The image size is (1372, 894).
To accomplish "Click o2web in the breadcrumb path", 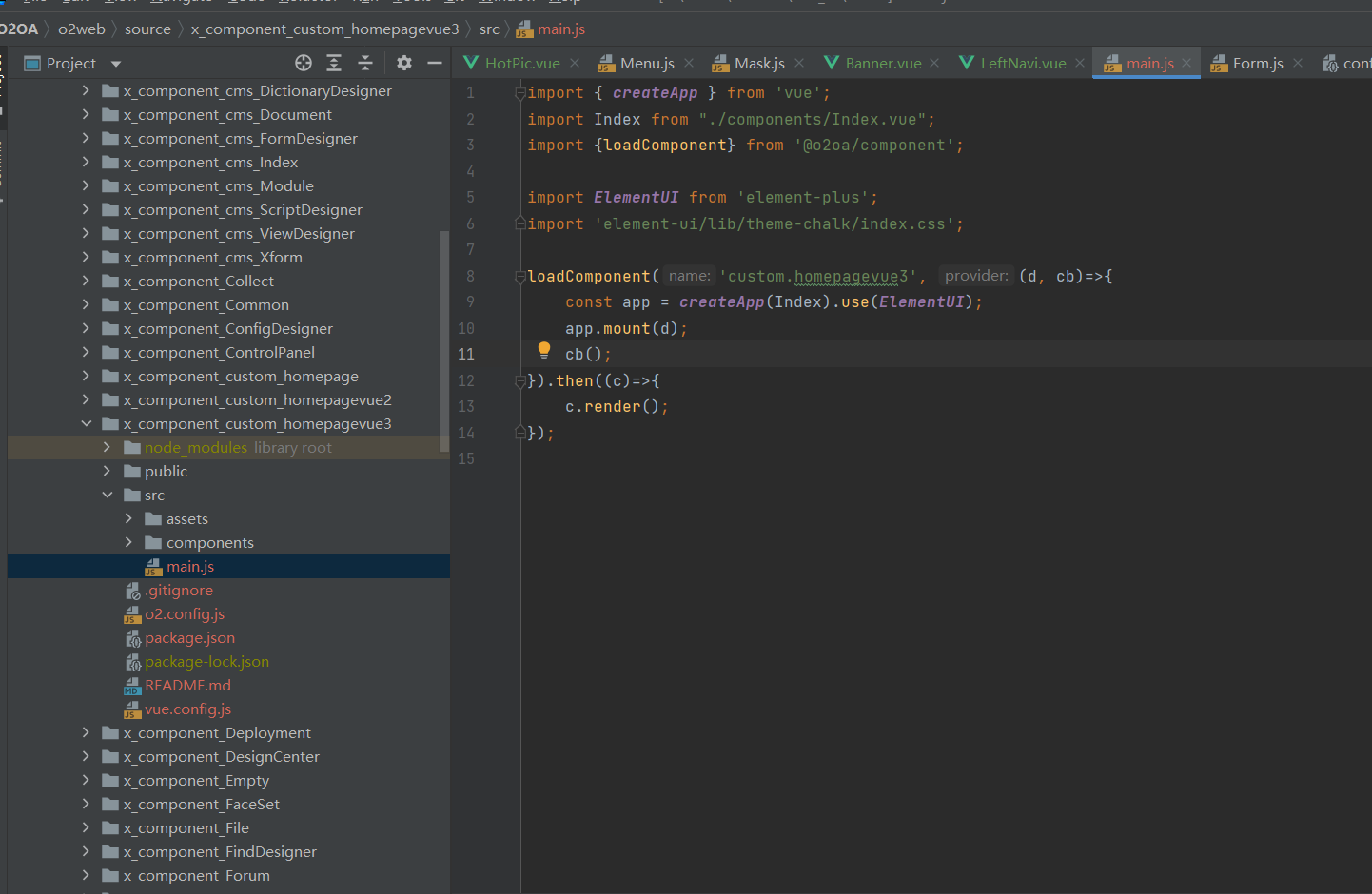I will (82, 29).
